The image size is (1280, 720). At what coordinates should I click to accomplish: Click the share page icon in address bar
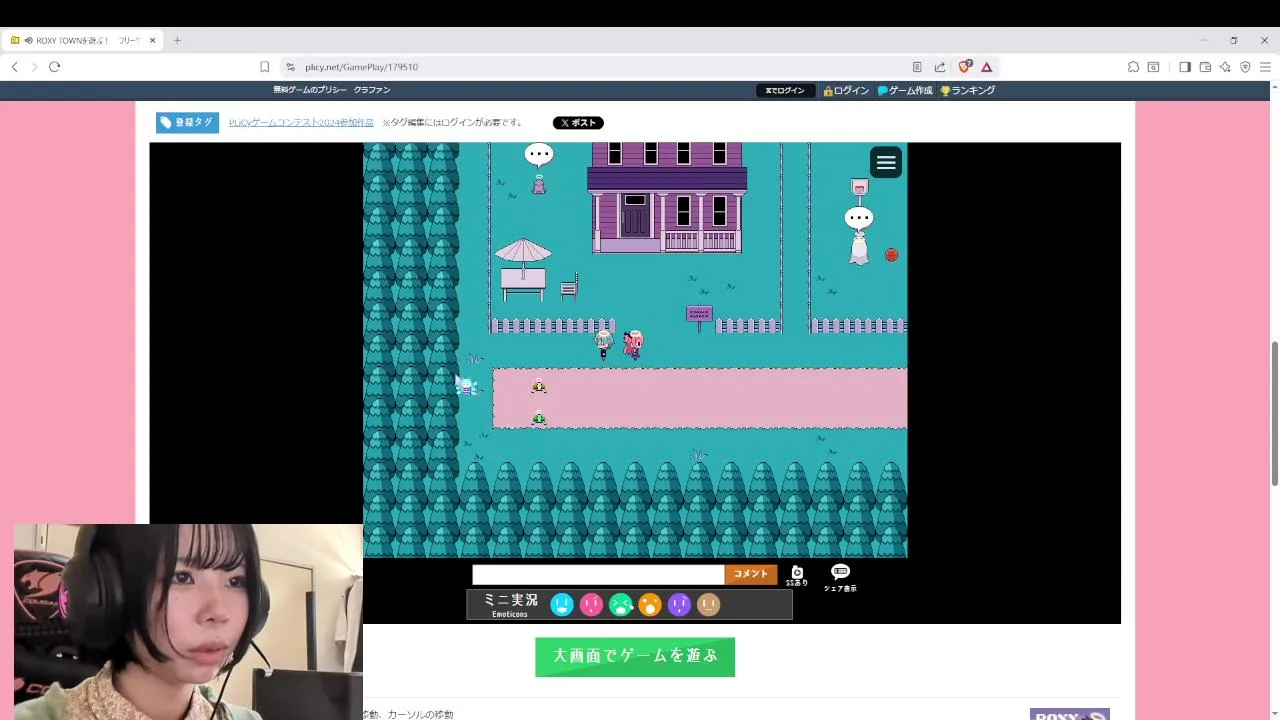click(x=940, y=67)
